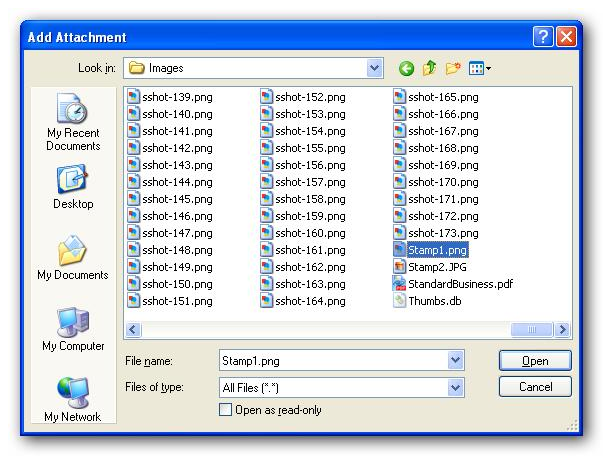
Task: Select file name sshot-144.png
Action: [177, 182]
